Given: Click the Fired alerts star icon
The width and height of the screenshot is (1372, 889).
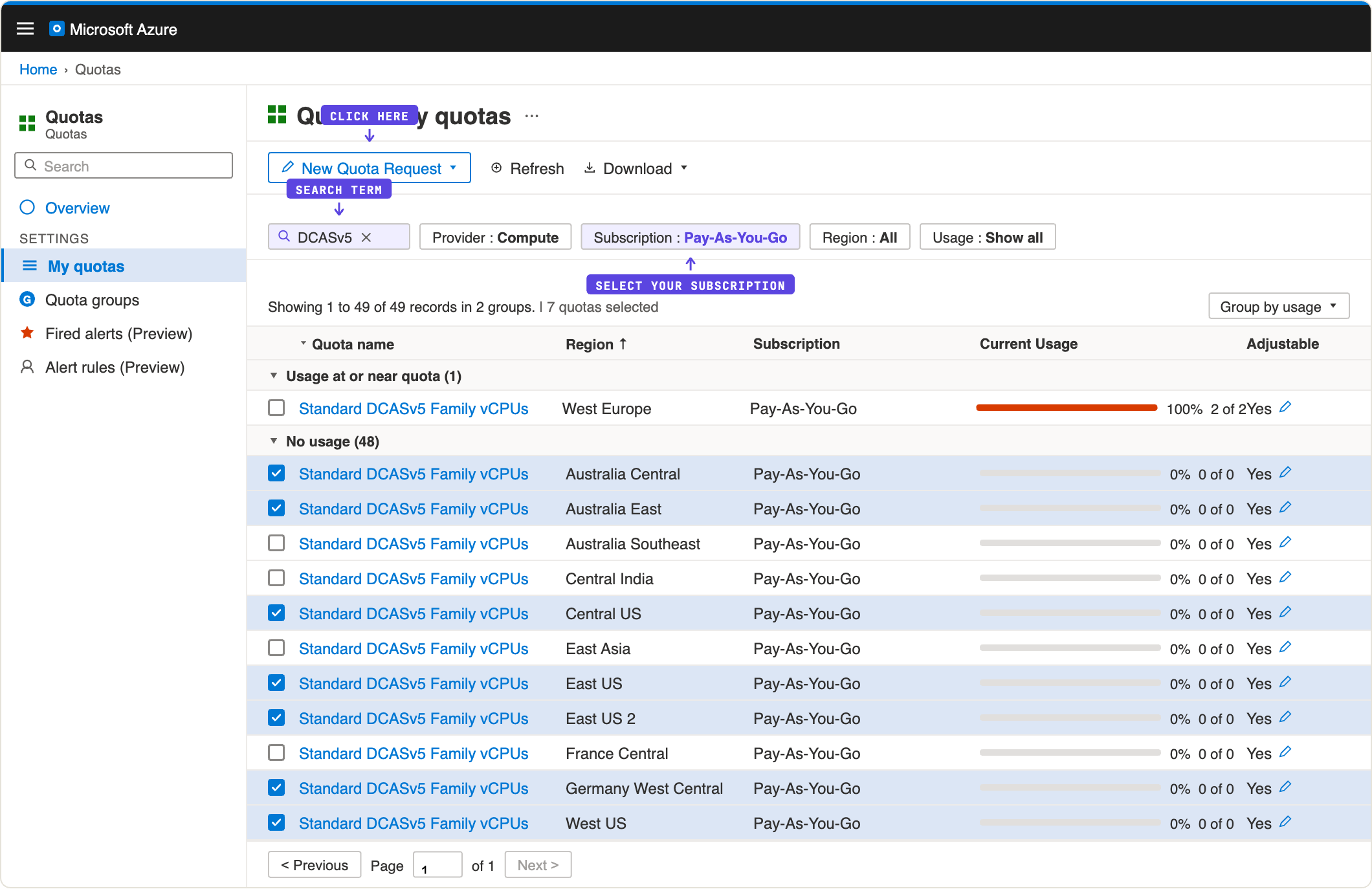Looking at the screenshot, I should click(x=27, y=333).
